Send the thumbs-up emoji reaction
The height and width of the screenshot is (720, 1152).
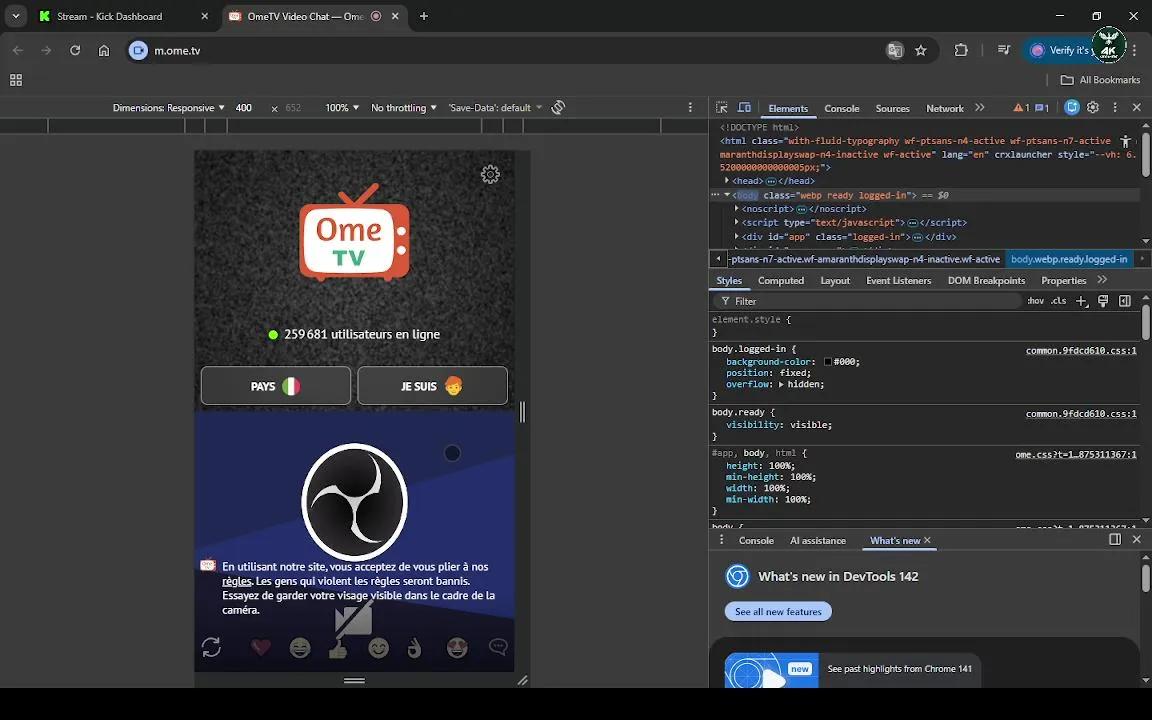pos(338,649)
